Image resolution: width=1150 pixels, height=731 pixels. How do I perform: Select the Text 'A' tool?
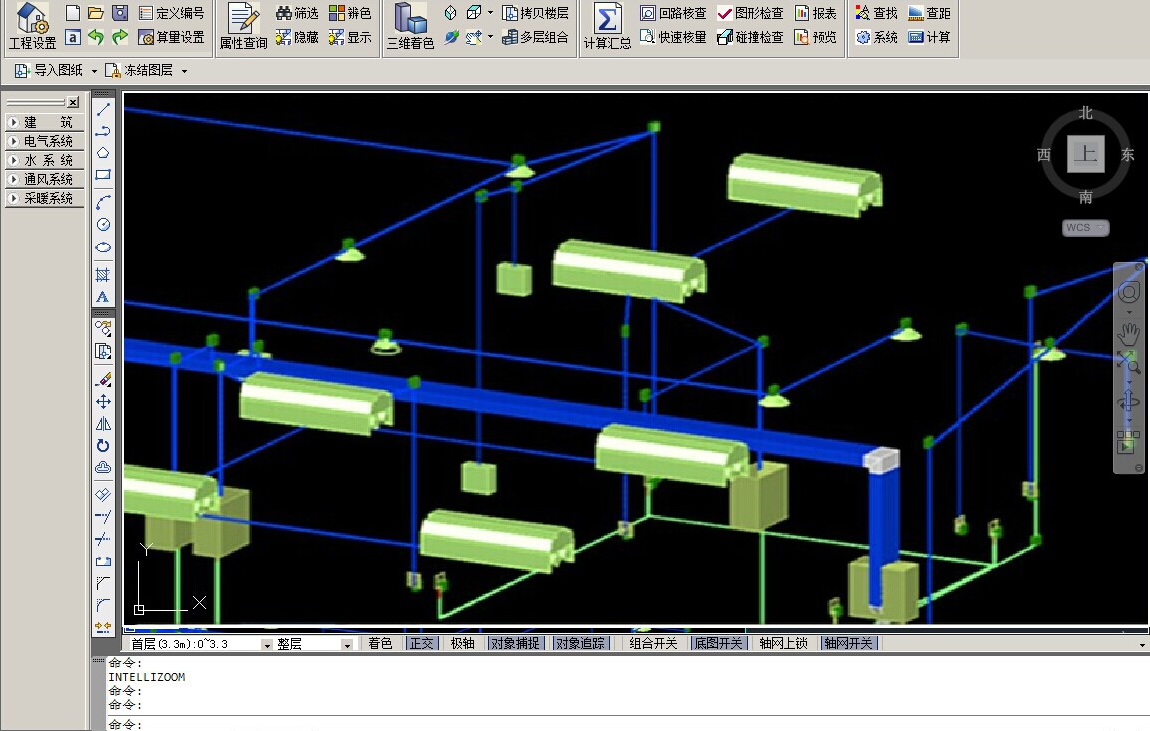(103, 297)
